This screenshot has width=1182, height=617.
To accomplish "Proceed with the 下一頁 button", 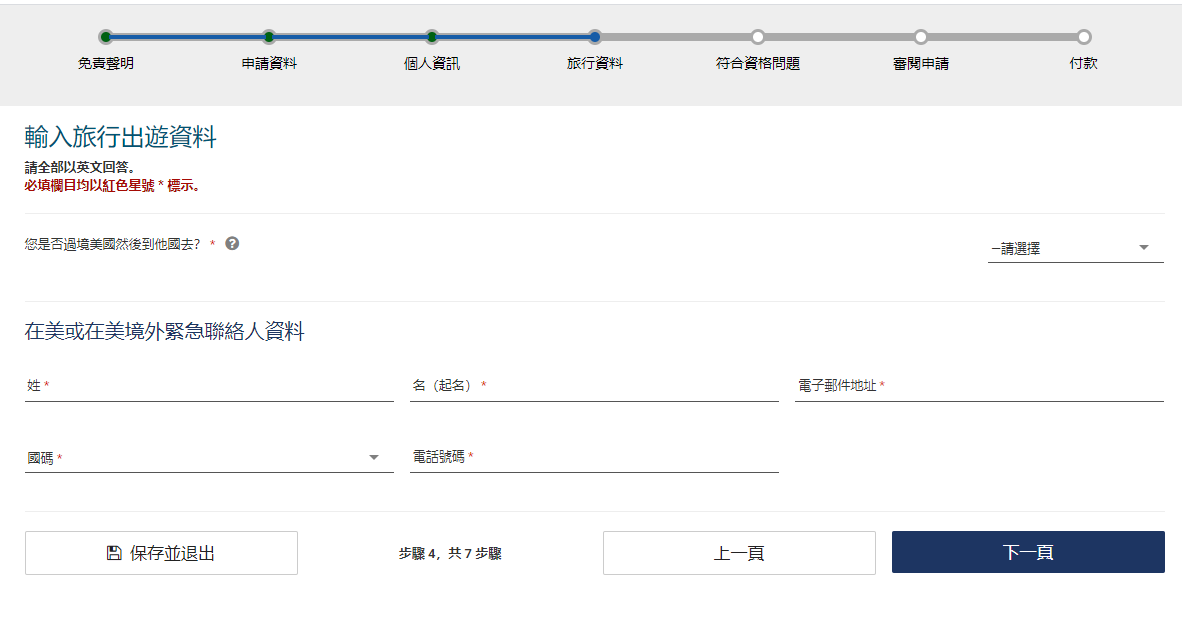I will pos(1028,552).
